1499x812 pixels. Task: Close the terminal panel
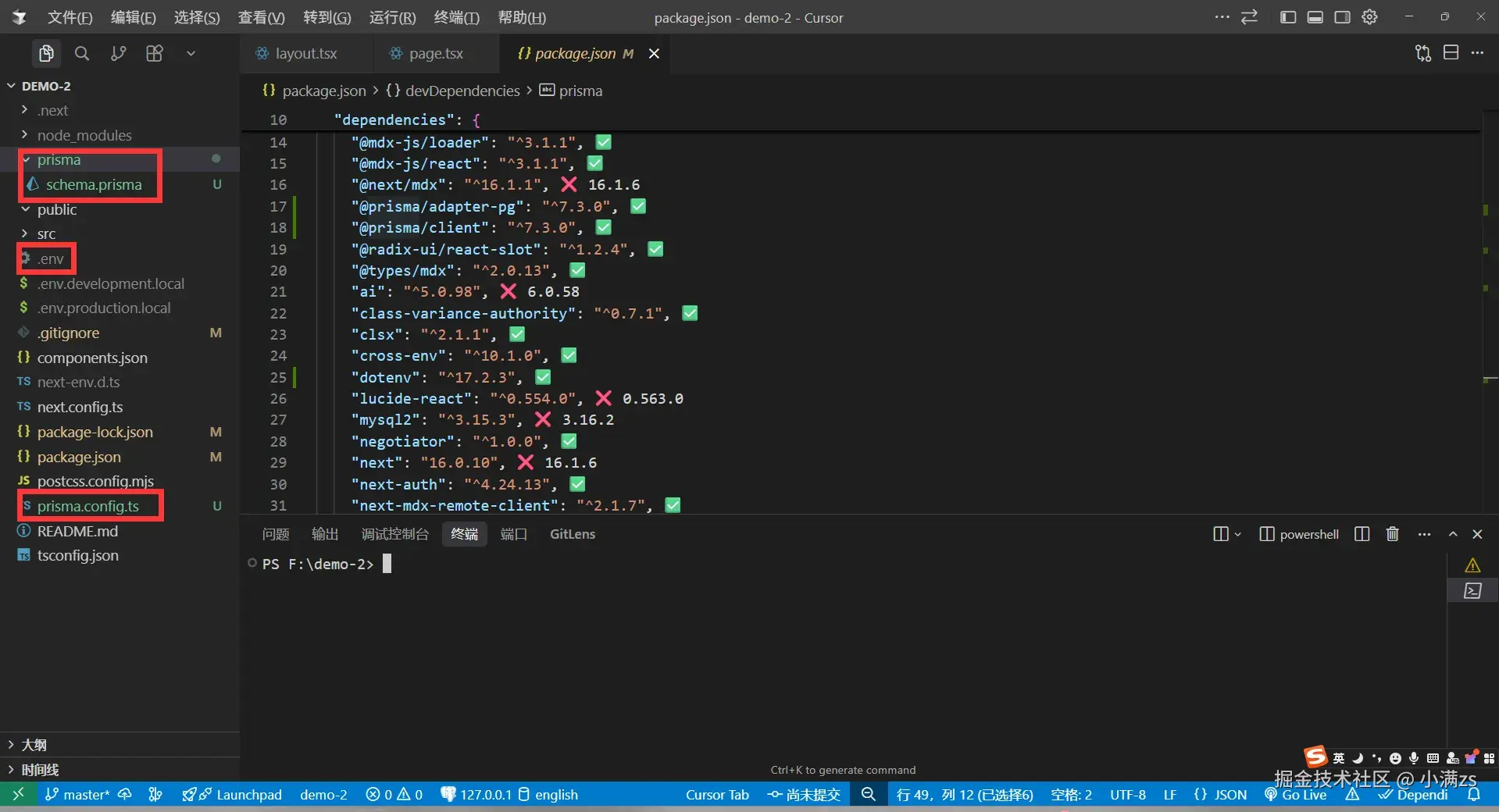1477,534
